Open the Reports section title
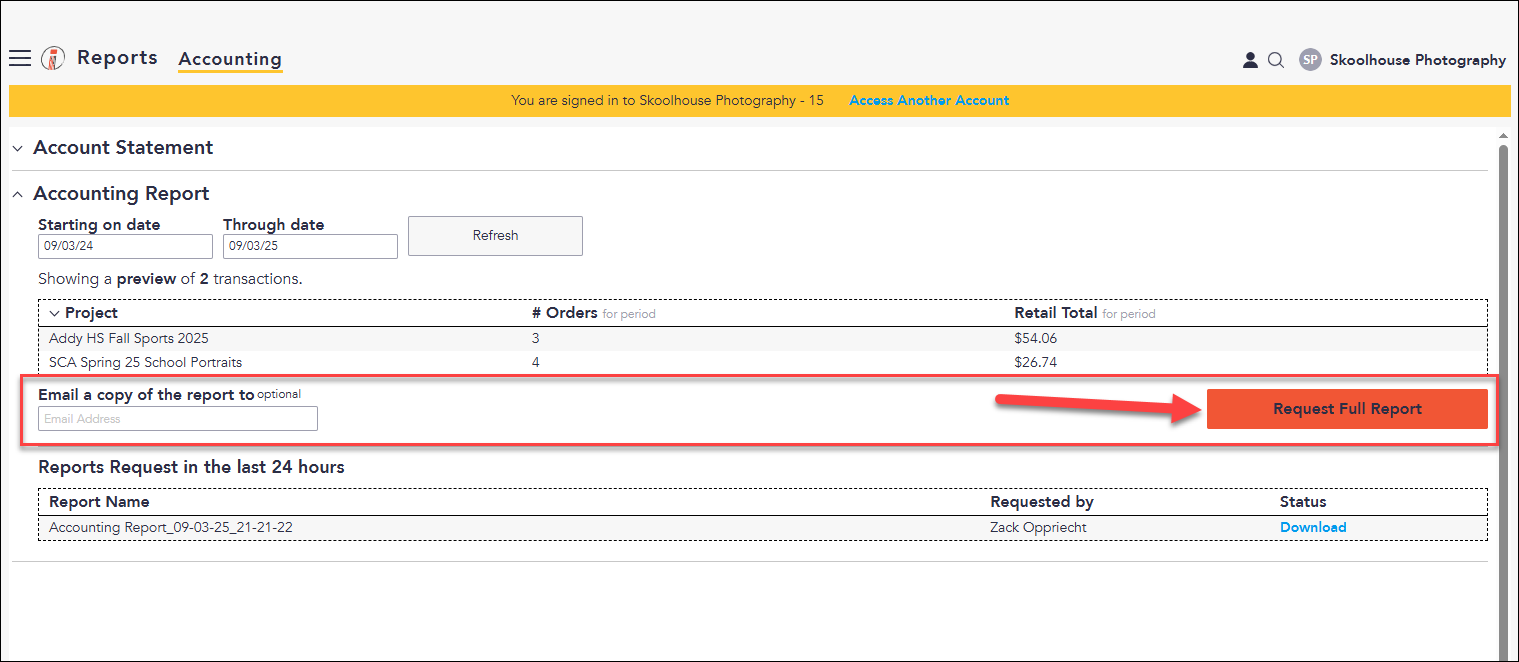This screenshot has width=1519, height=662. (x=117, y=58)
